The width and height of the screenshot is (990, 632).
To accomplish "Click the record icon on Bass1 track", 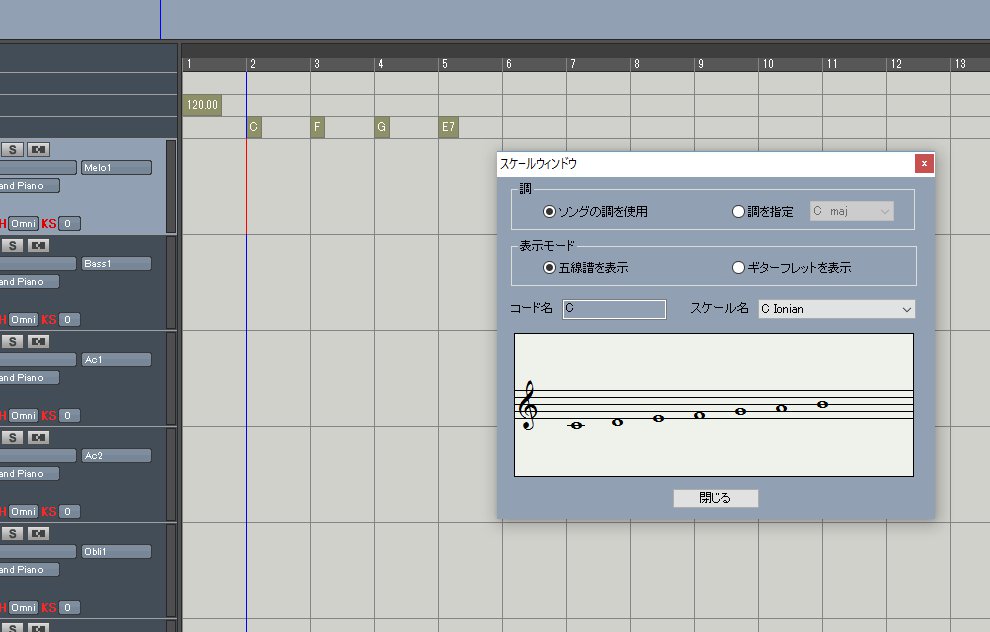I will click(x=39, y=246).
